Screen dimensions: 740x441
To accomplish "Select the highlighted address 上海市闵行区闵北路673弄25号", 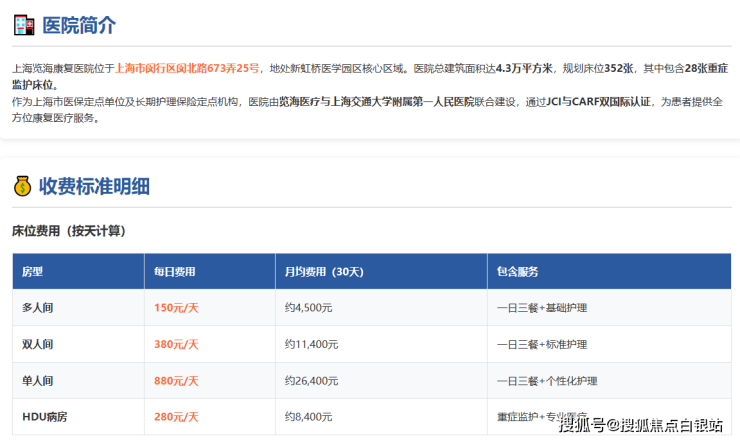I will [x=187, y=69].
